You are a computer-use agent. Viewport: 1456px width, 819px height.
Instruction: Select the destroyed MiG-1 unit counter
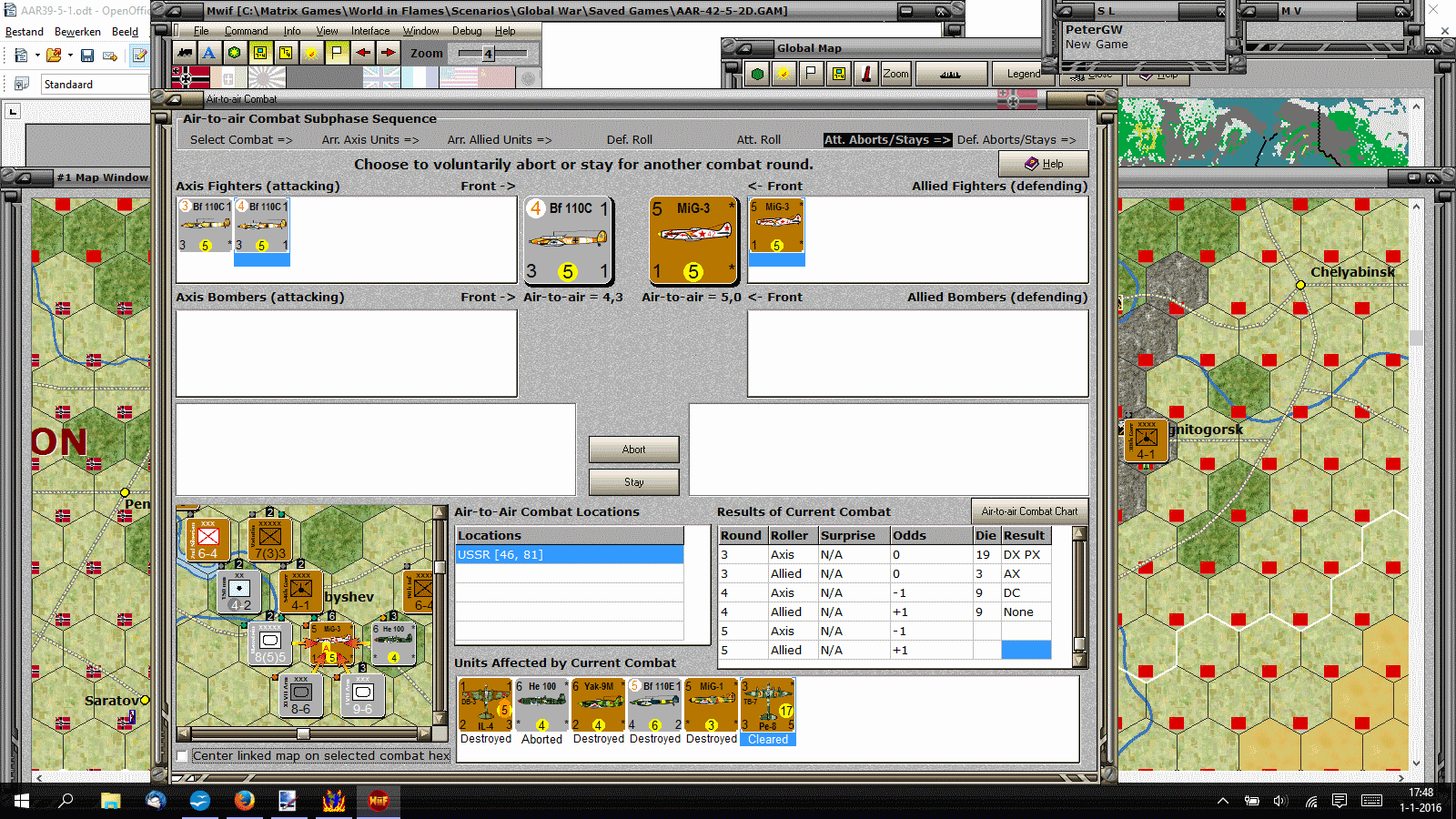pos(712,705)
